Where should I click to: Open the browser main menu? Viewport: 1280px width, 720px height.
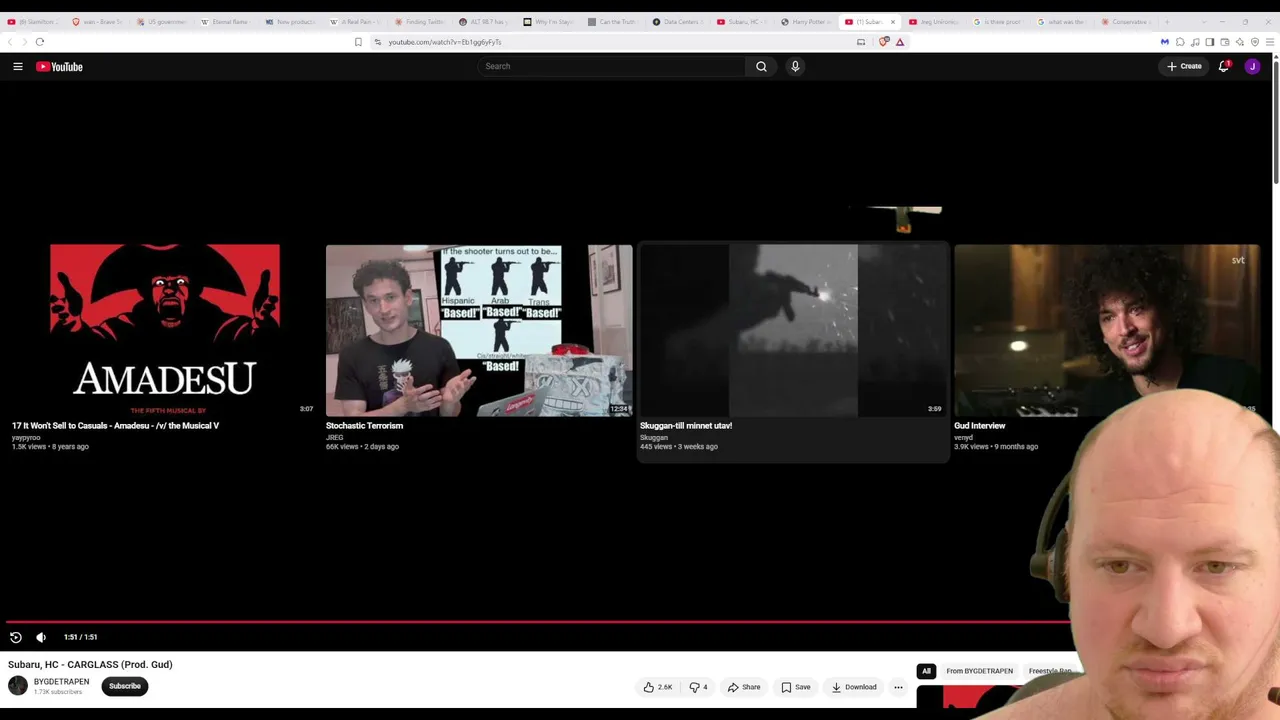(x=1270, y=42)
